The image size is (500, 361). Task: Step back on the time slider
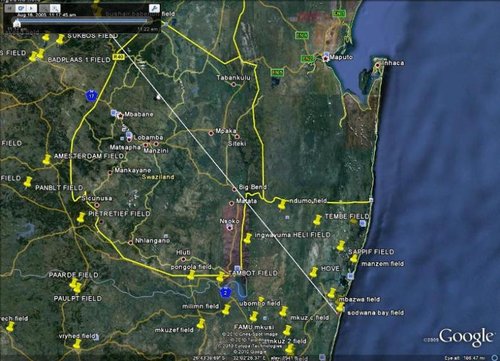pos(10,8)
